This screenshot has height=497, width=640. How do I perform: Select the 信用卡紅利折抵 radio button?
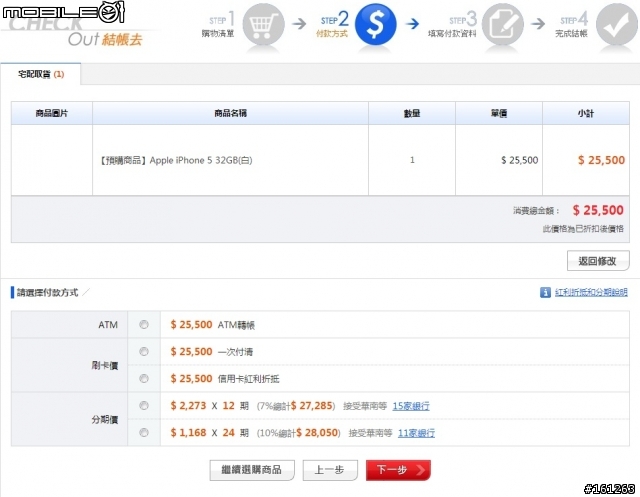point(144,379)
